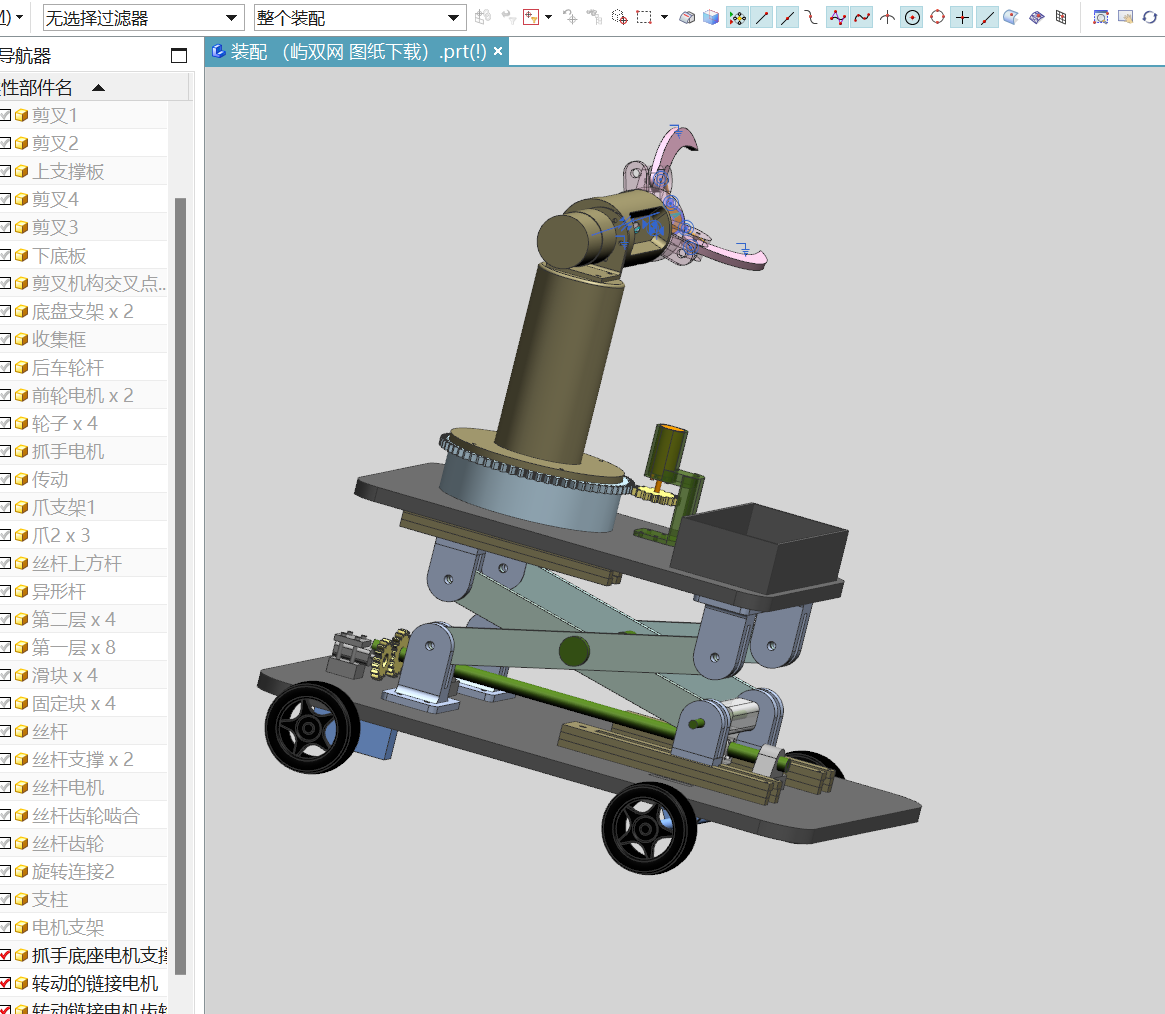Toggle the point on face snap
This screenshot has width=1165, height=1014.
pyautogui.click(x=1012, y=17)
